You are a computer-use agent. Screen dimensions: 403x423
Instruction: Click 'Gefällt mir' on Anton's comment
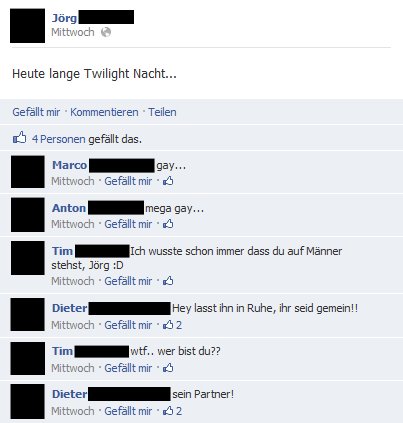pyautogui.click(x=128, y=224)
